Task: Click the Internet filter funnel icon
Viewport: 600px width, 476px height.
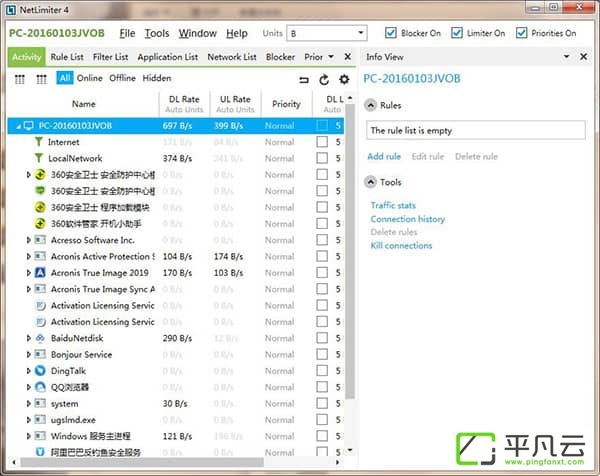Action: coord(39,142)
